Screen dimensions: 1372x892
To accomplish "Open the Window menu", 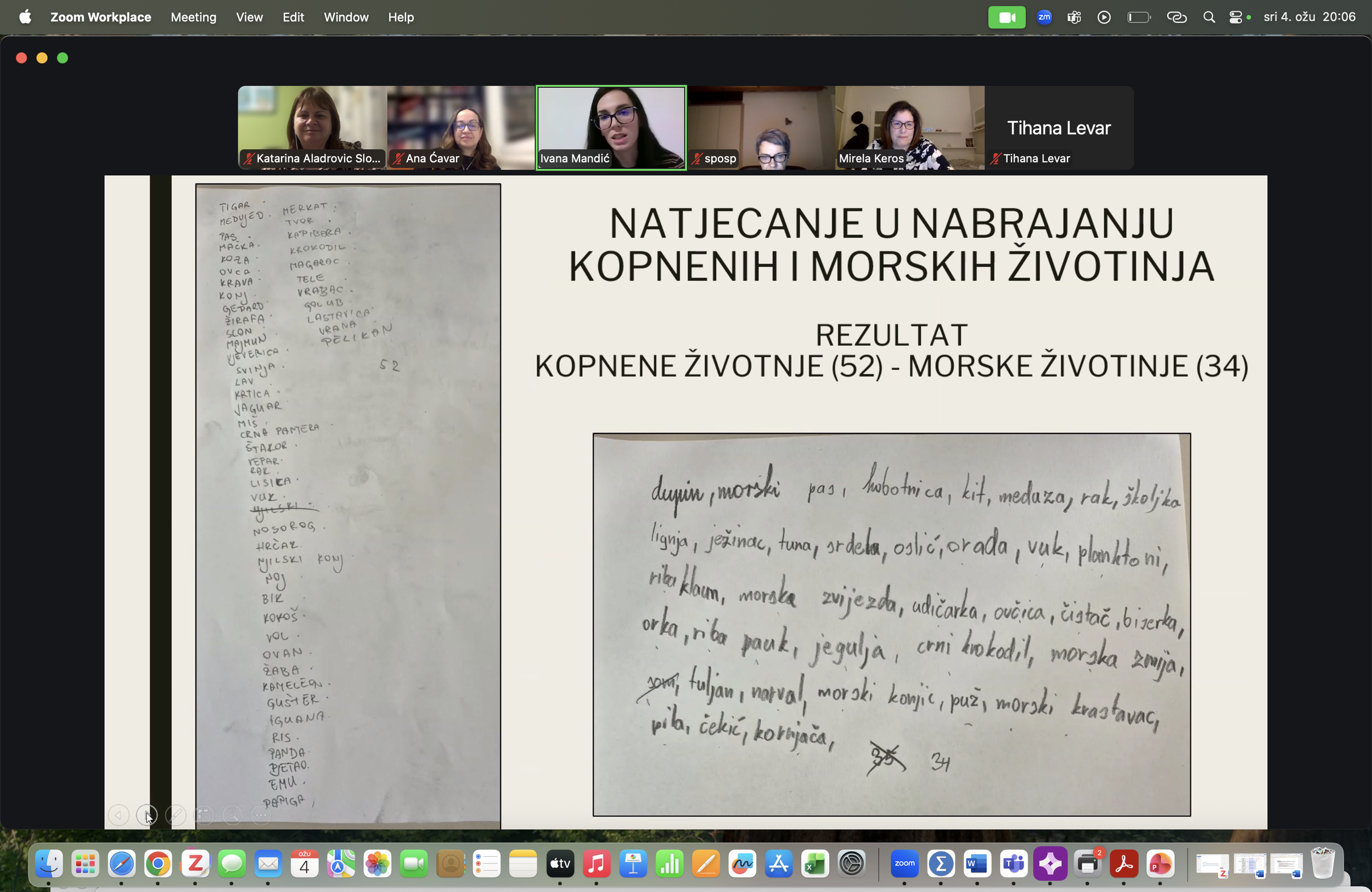I will pos(346,18).
